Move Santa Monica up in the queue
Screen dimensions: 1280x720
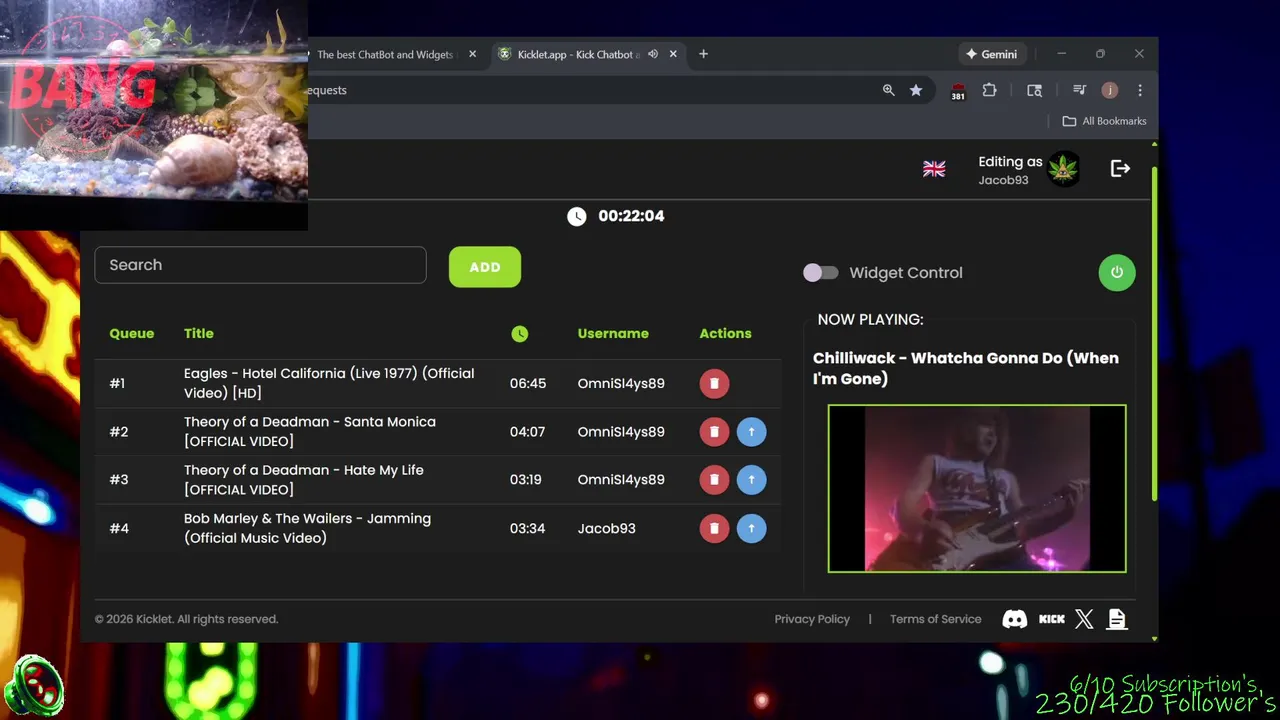[751, 432]
